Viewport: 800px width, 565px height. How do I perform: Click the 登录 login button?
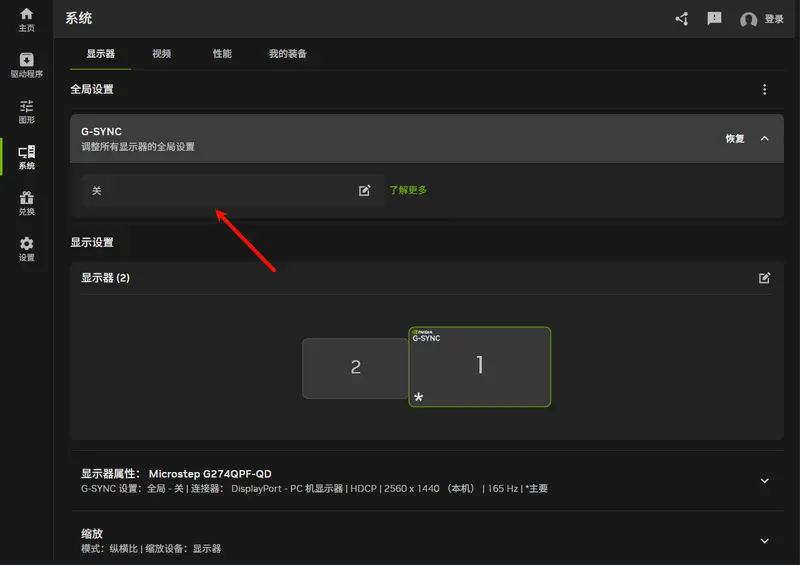click(774, 19)
